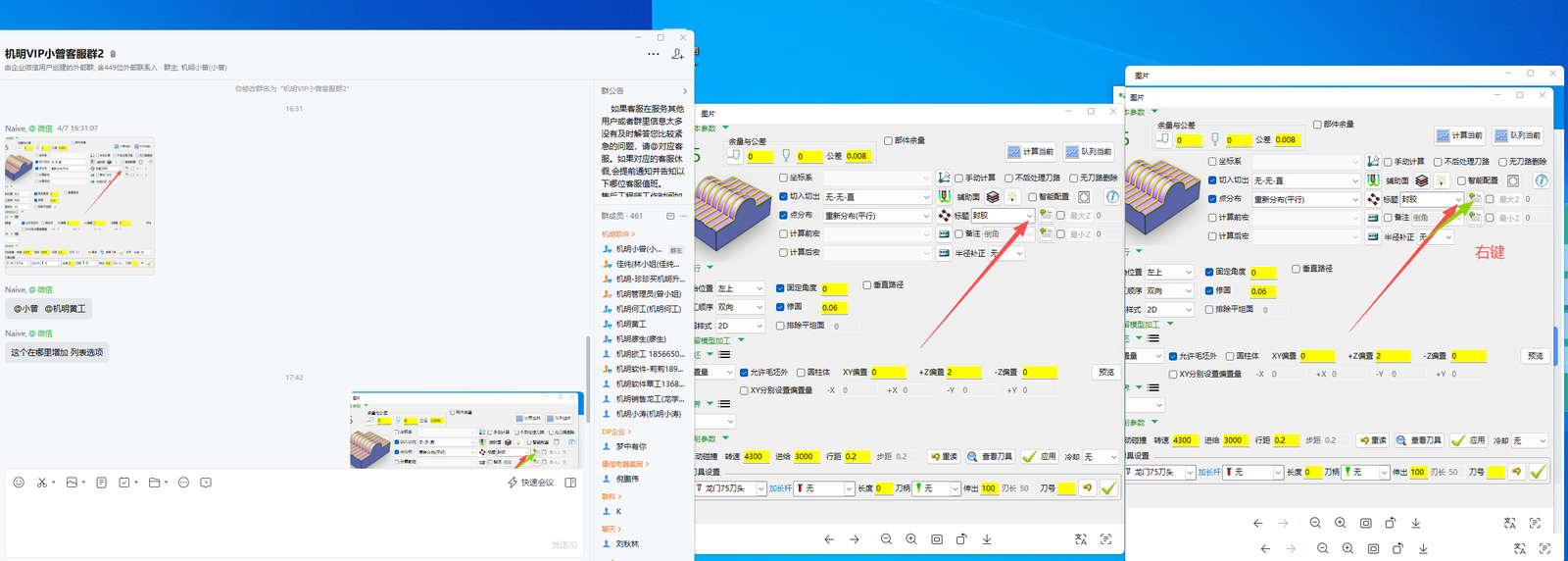
Task: Click the edit icon beside 群成员 · 461
Action: coord(670,216)
